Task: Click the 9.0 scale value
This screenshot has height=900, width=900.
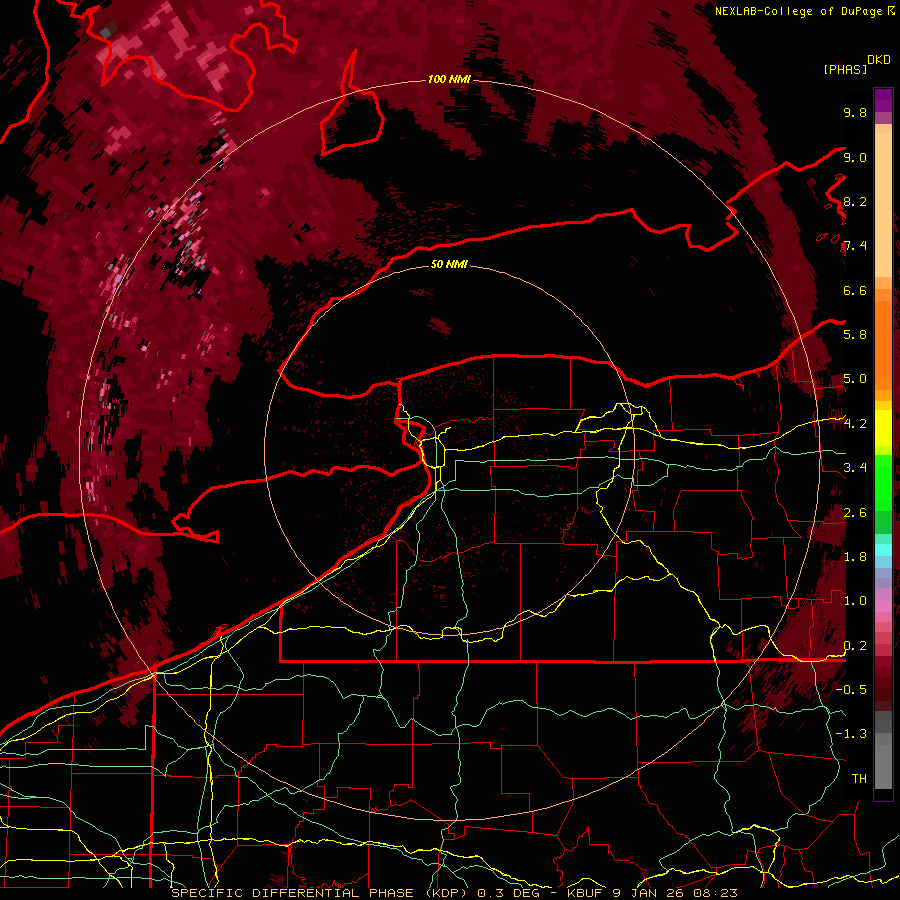Action: (855, 157)
